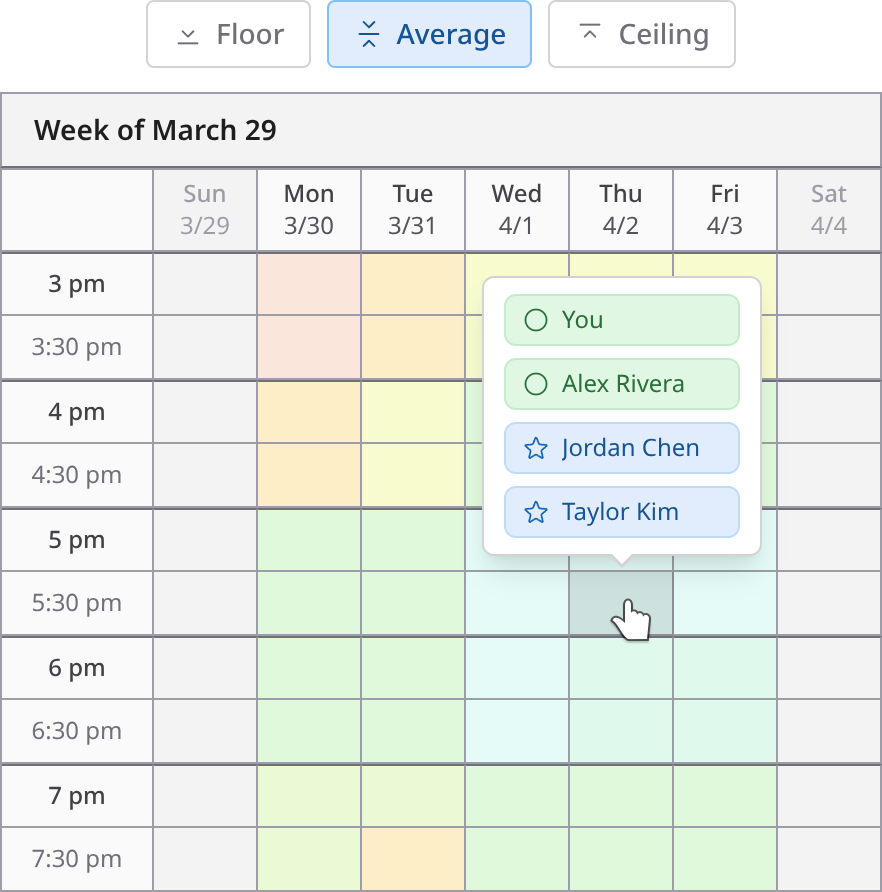The height and width of the screenshot is (892, 882).
Task: Toggle Alex Rivera's availability entry
Action: tap(621, 384)
